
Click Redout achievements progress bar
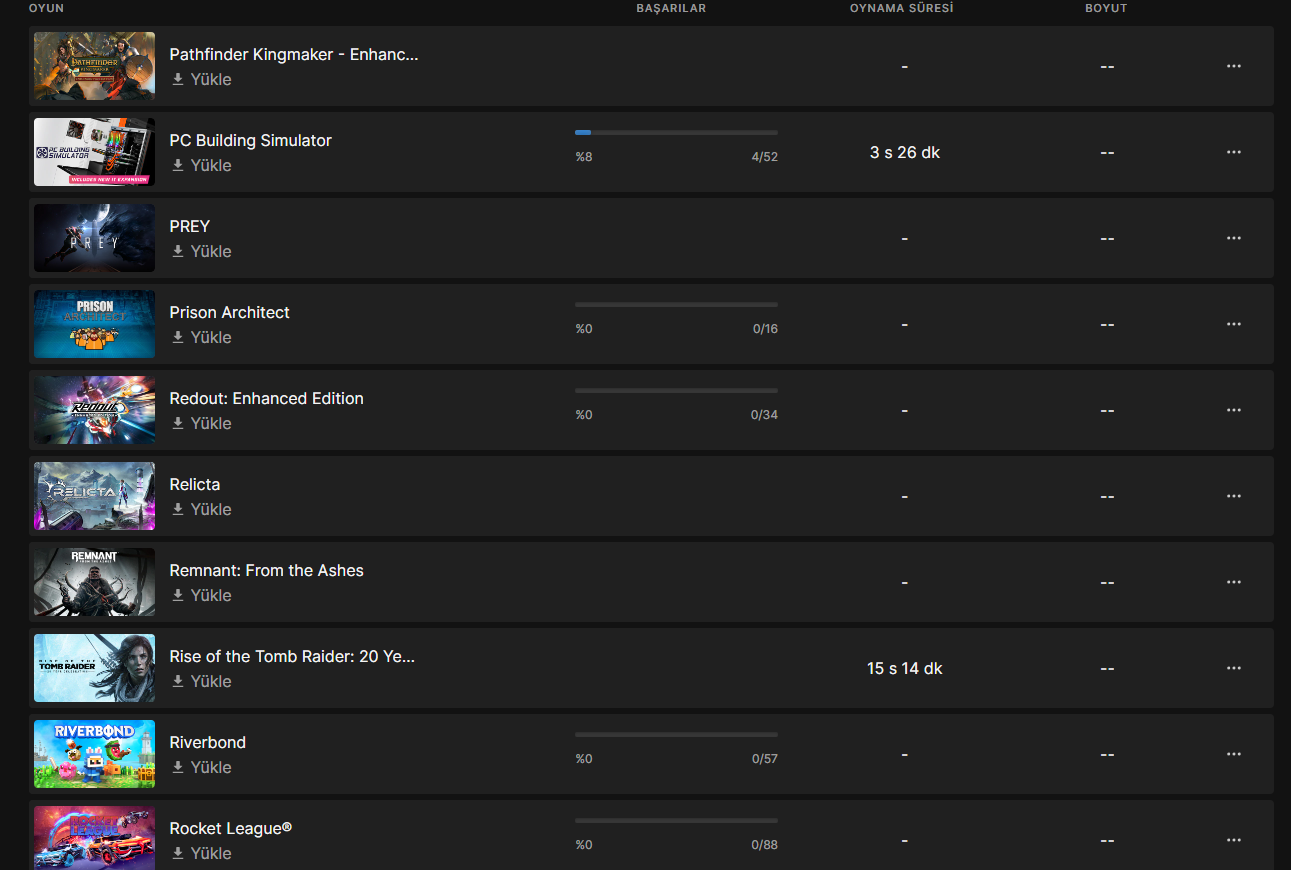676,390
